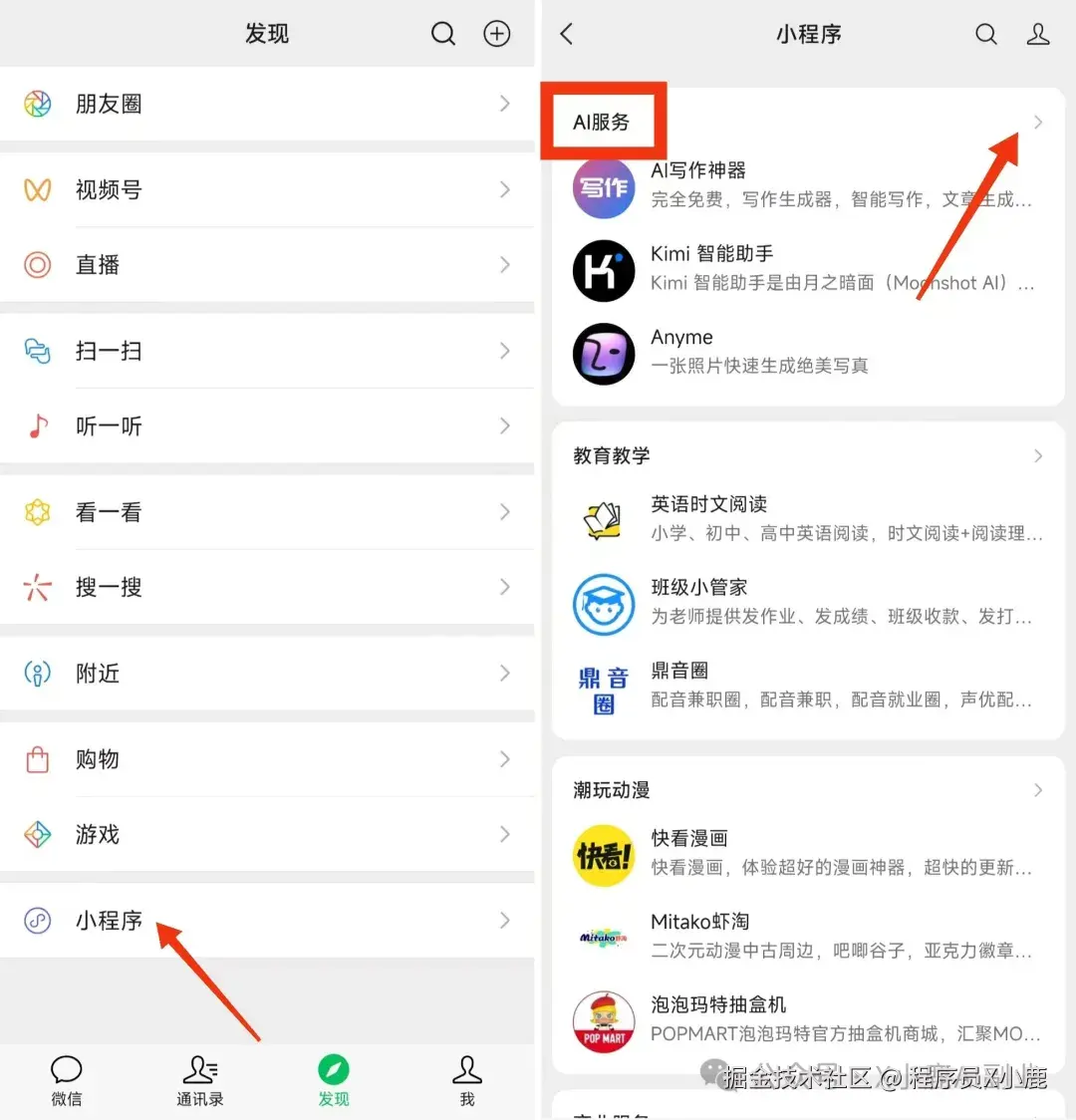1076x1120 pixels.
Task: Tap the Kimi 智能助手 app icon
Action: [603, 269]
